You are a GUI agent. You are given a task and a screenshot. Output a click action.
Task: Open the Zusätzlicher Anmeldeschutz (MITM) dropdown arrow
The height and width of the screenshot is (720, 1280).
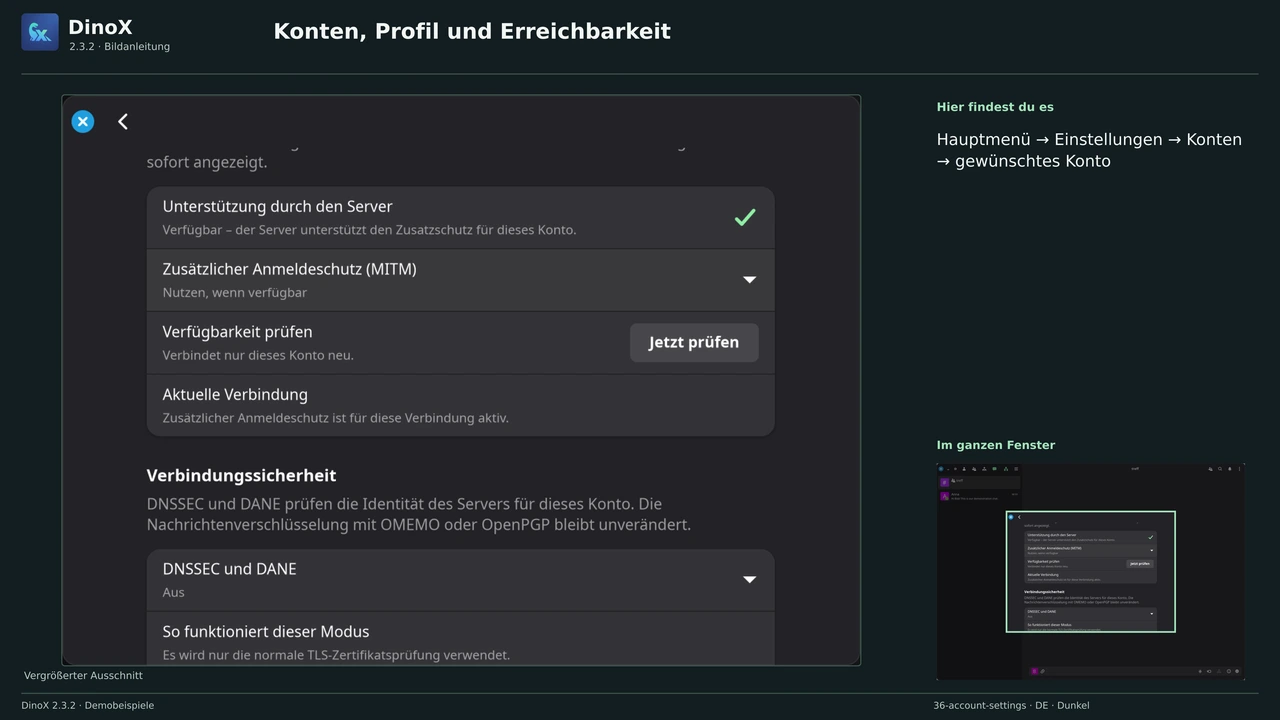click(749, 280)
